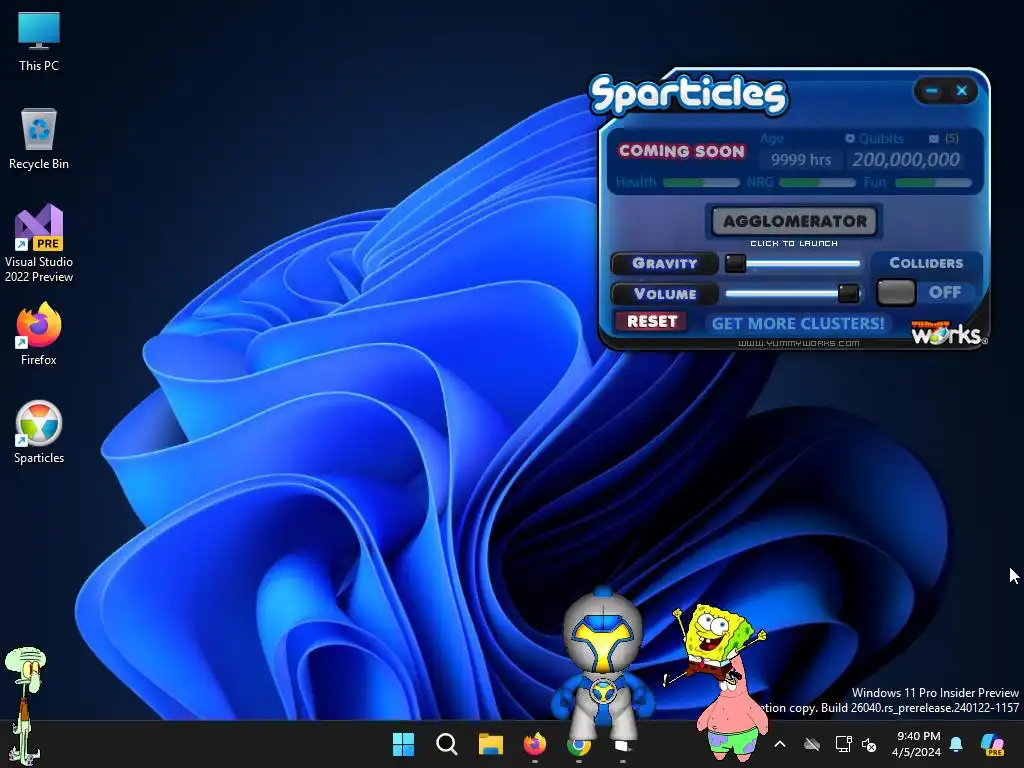Click the SpongeBob desktop character

[712, 643]
